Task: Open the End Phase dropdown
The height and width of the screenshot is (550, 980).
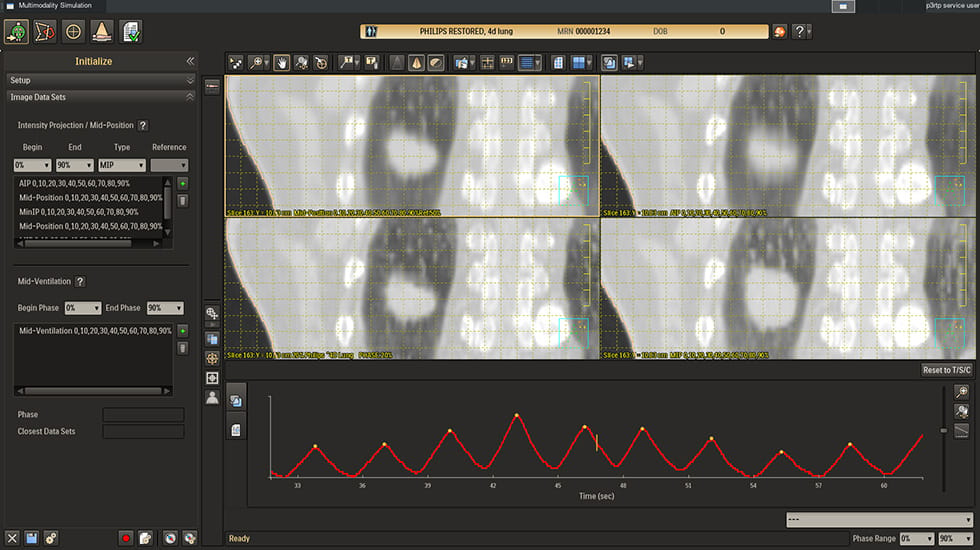Action: [165, 308]
